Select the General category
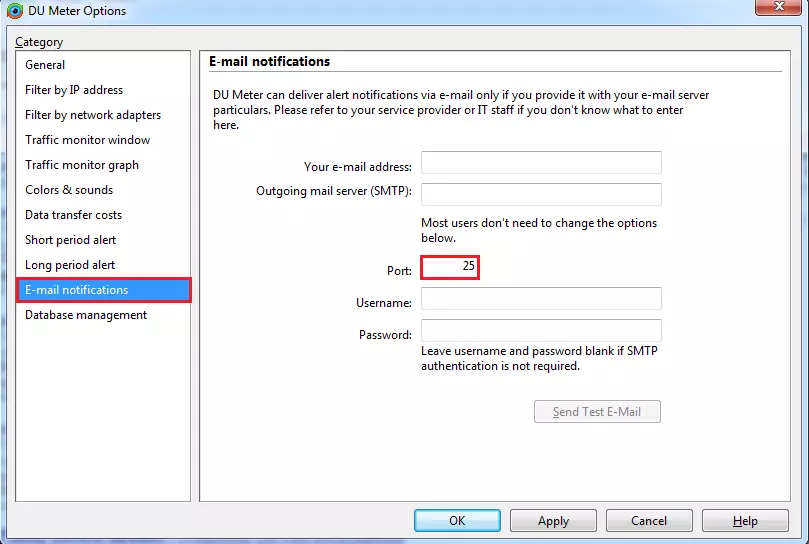Viewport: 809px width, 544px height. tap(103, 65)
